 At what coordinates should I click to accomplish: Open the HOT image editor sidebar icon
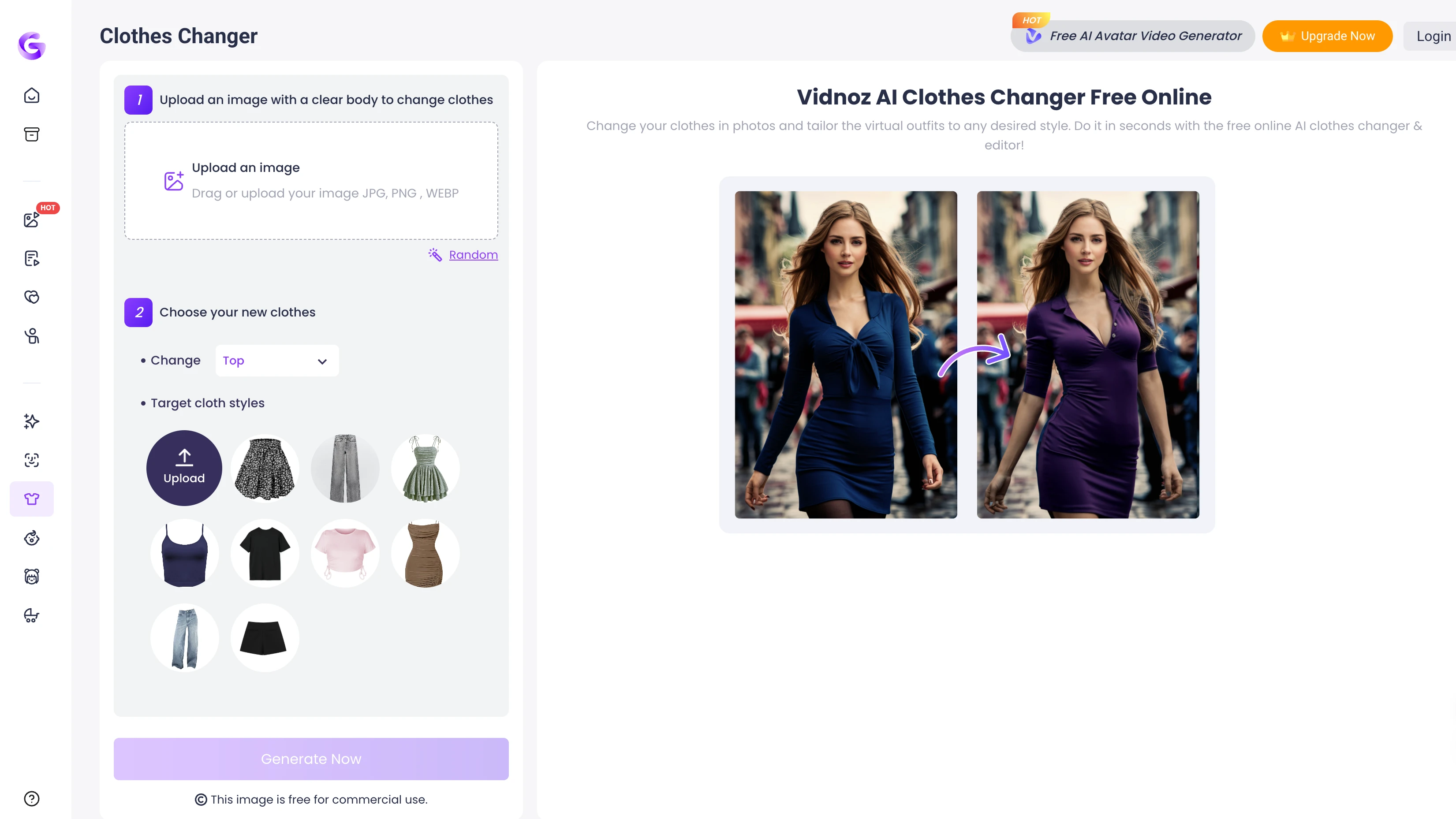(32, 220)
